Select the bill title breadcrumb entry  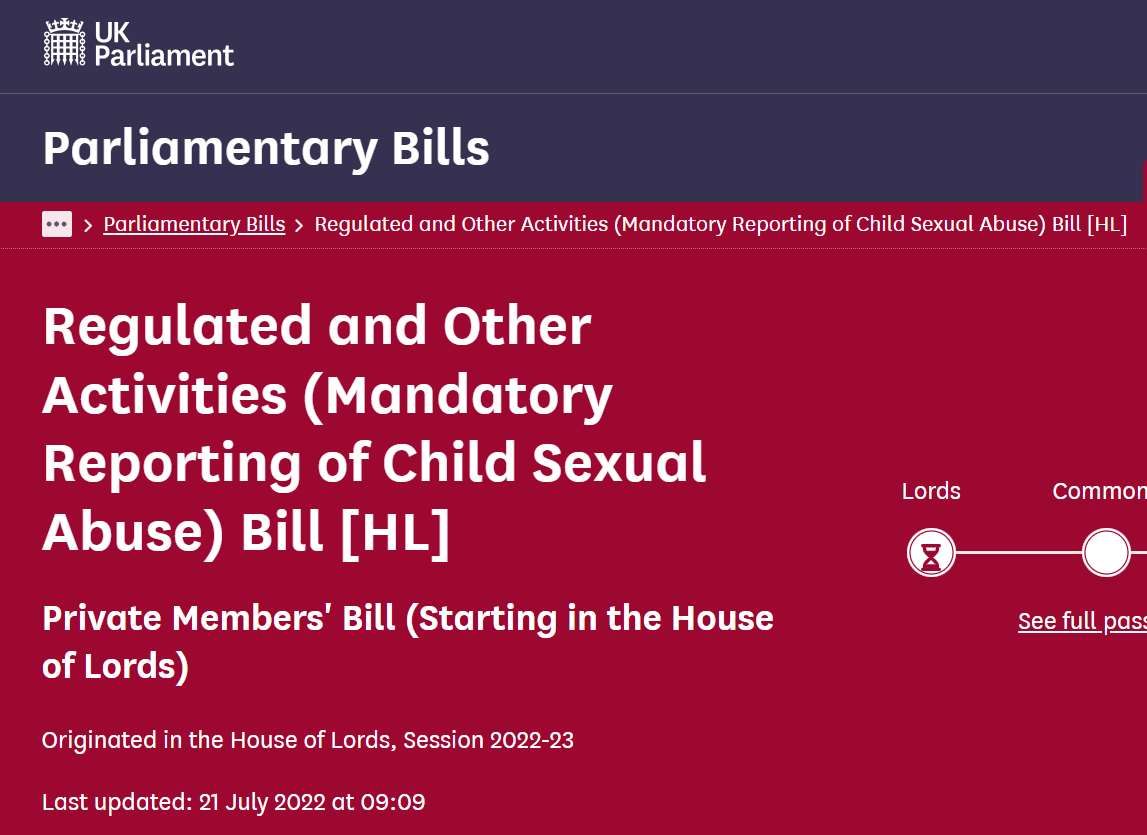(x=720, y=223)
